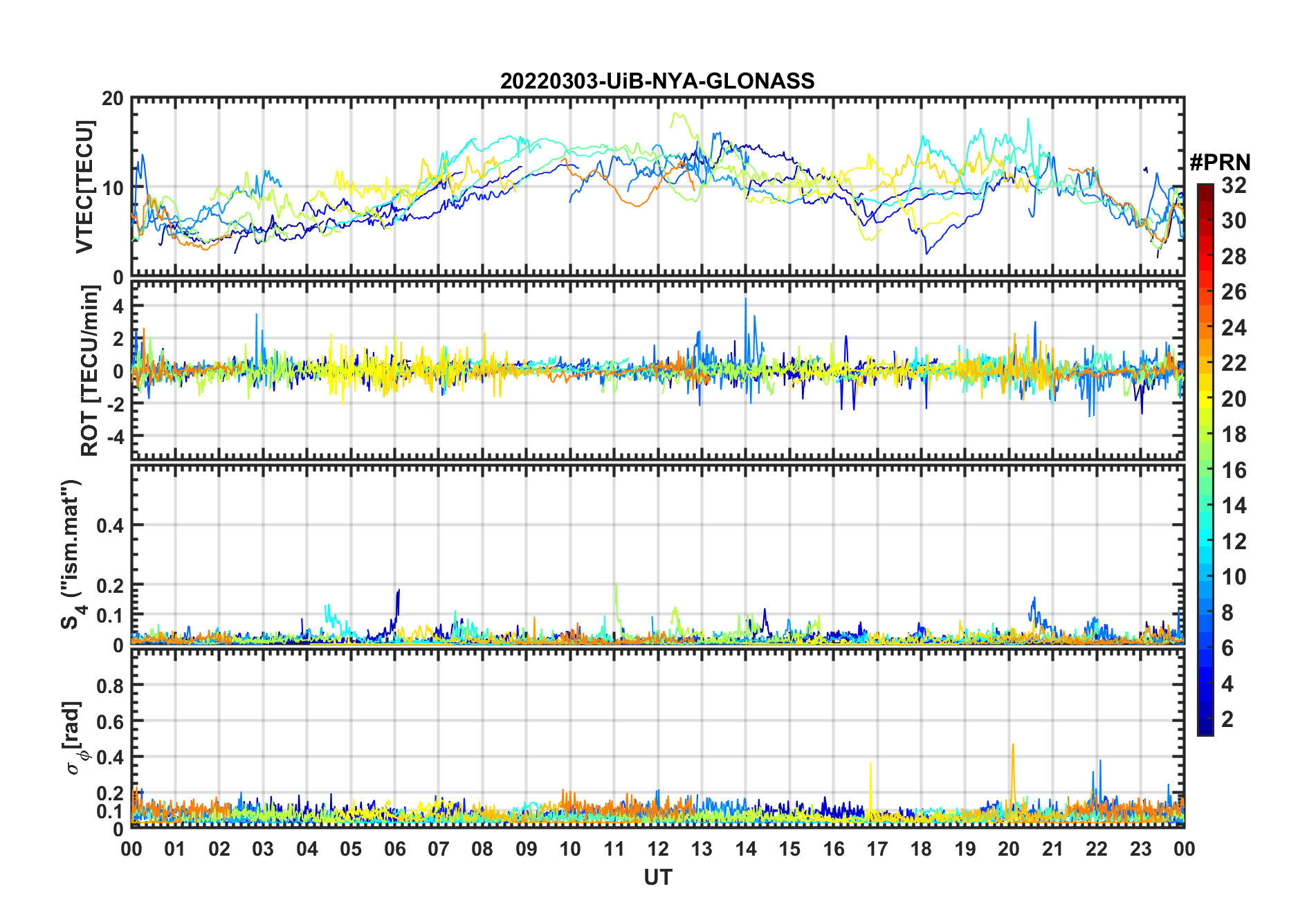
Task: Select colorbar tick label 26
Action: (x=1234, y=292)
